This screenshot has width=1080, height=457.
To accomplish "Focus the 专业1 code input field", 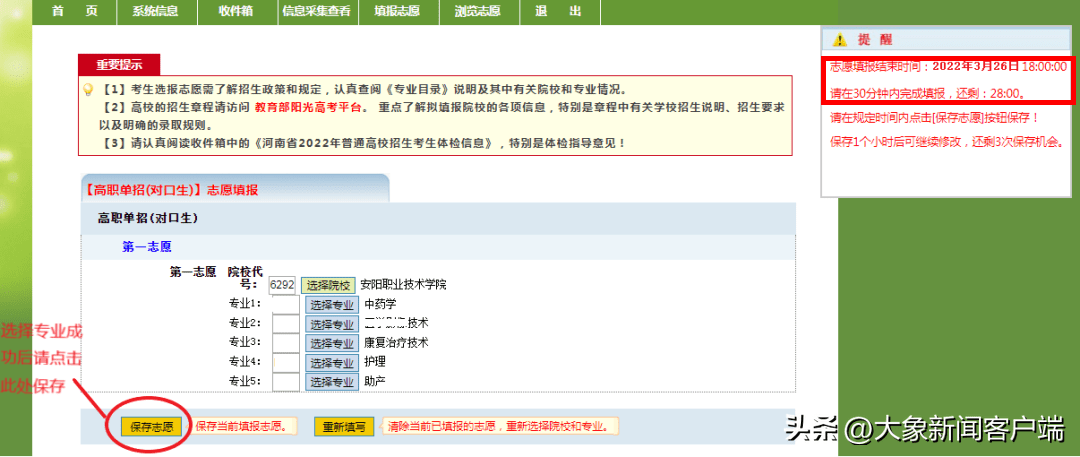I will (286, 305).
